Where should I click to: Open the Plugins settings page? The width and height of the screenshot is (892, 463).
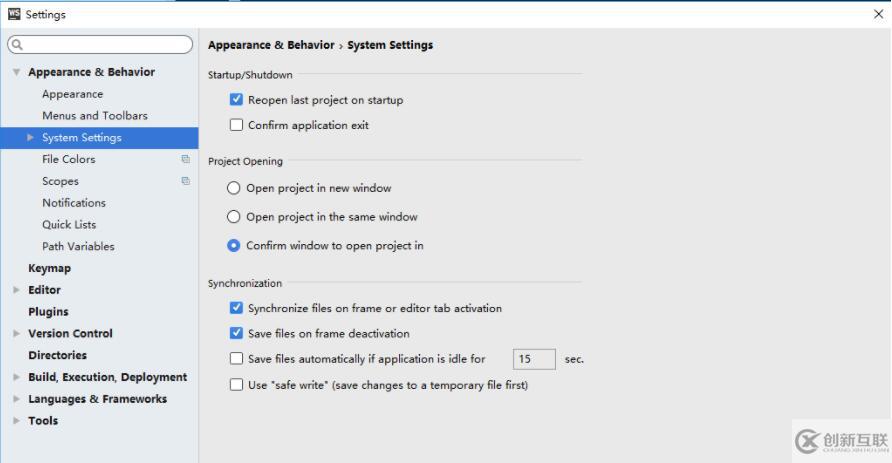tap(48, 312)
